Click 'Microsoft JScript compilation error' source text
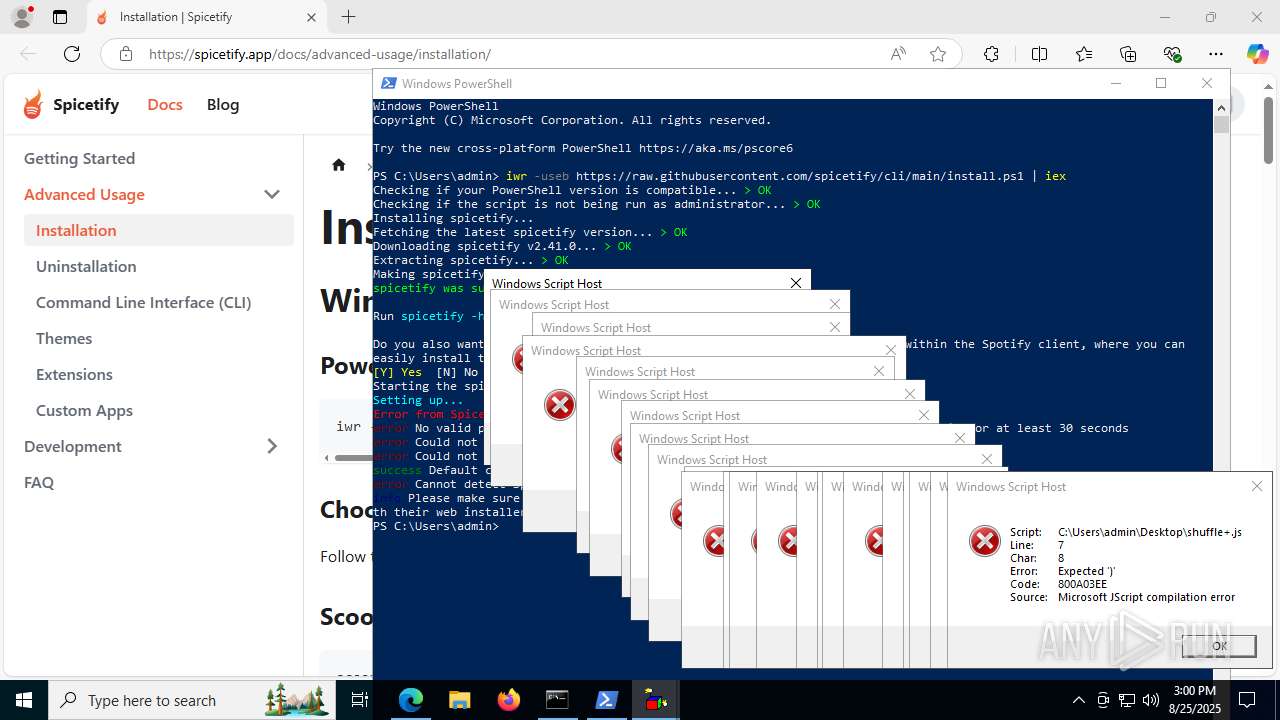 point(1146,597)
